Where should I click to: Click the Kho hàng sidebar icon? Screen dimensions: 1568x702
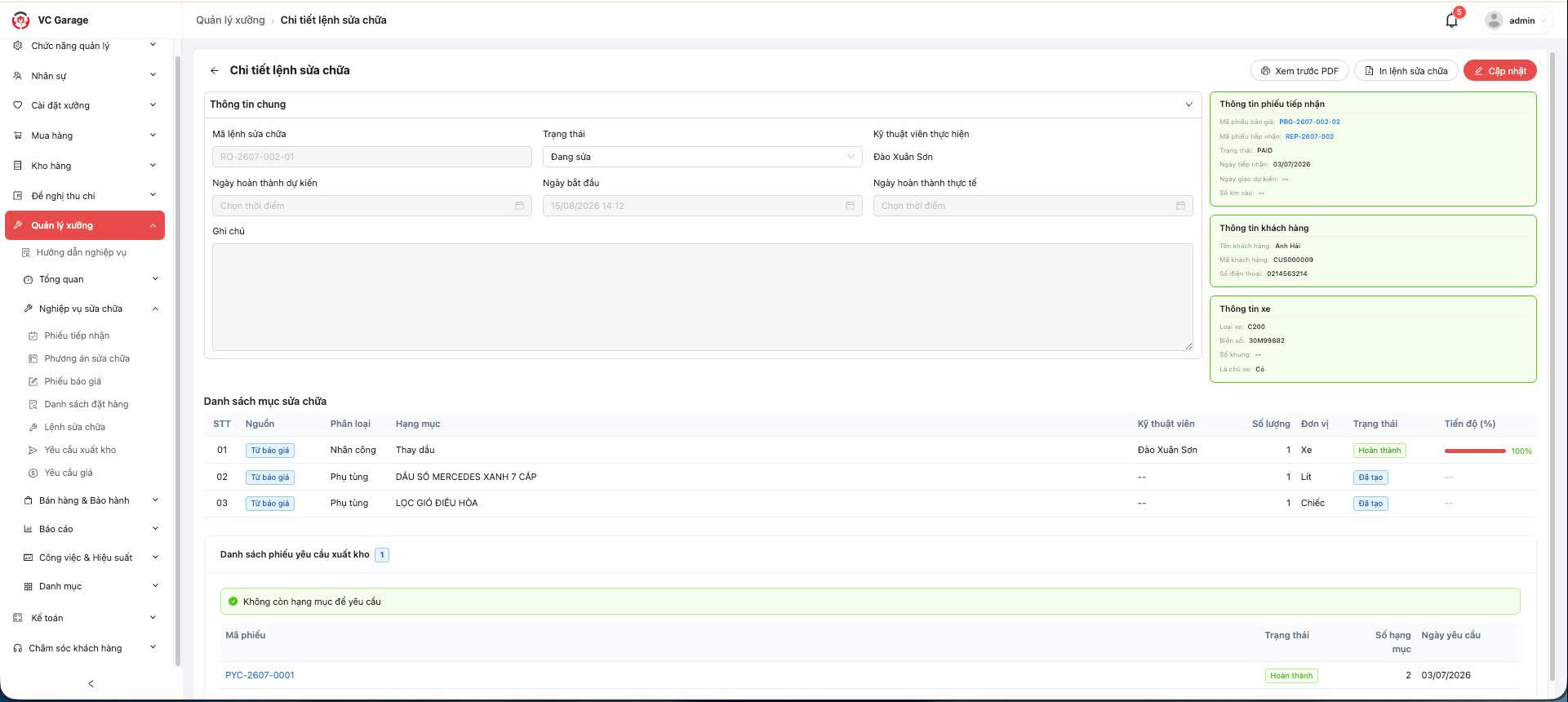[x=18, y=166]
